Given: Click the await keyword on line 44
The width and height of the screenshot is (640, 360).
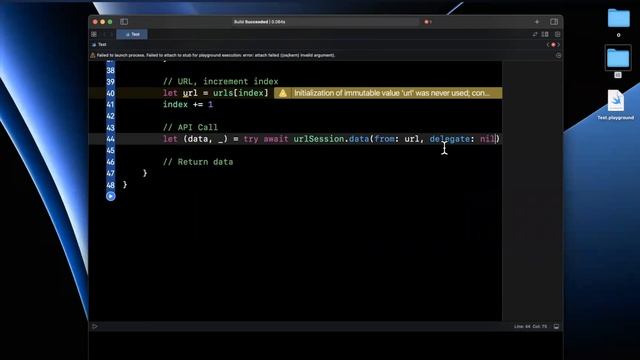Looking at the screenshot, I should coord(276,139).
